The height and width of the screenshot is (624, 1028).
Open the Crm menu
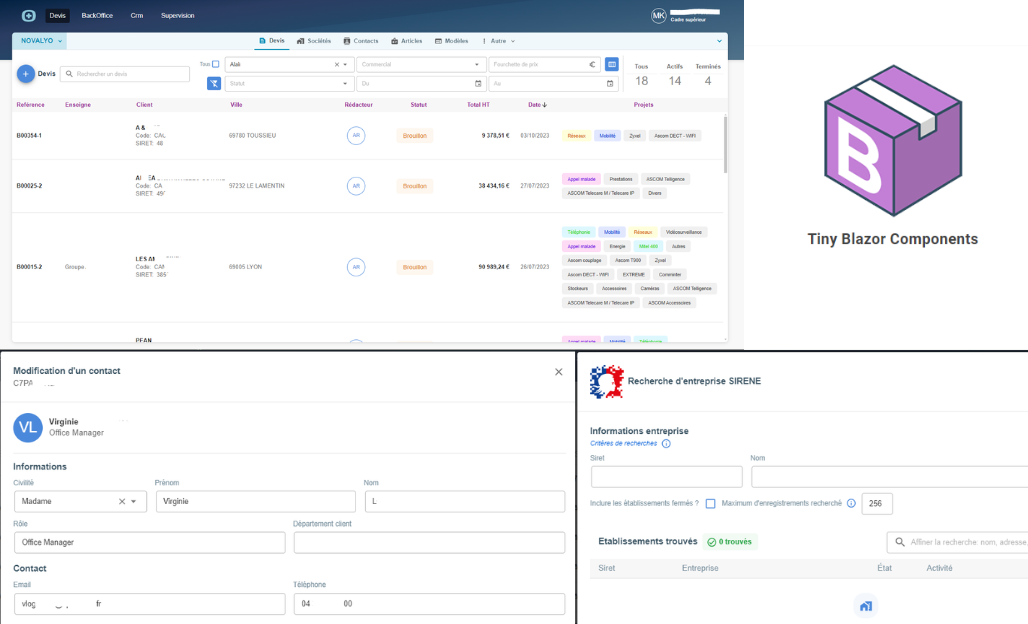coord(136,16)
